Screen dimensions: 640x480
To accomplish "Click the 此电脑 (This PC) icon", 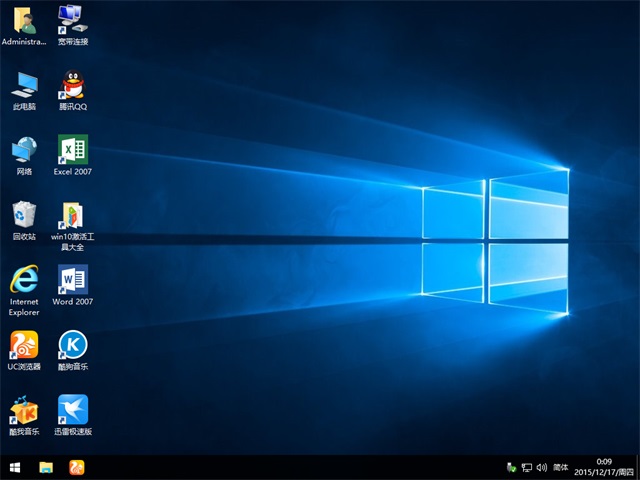I will pos(24,84).
